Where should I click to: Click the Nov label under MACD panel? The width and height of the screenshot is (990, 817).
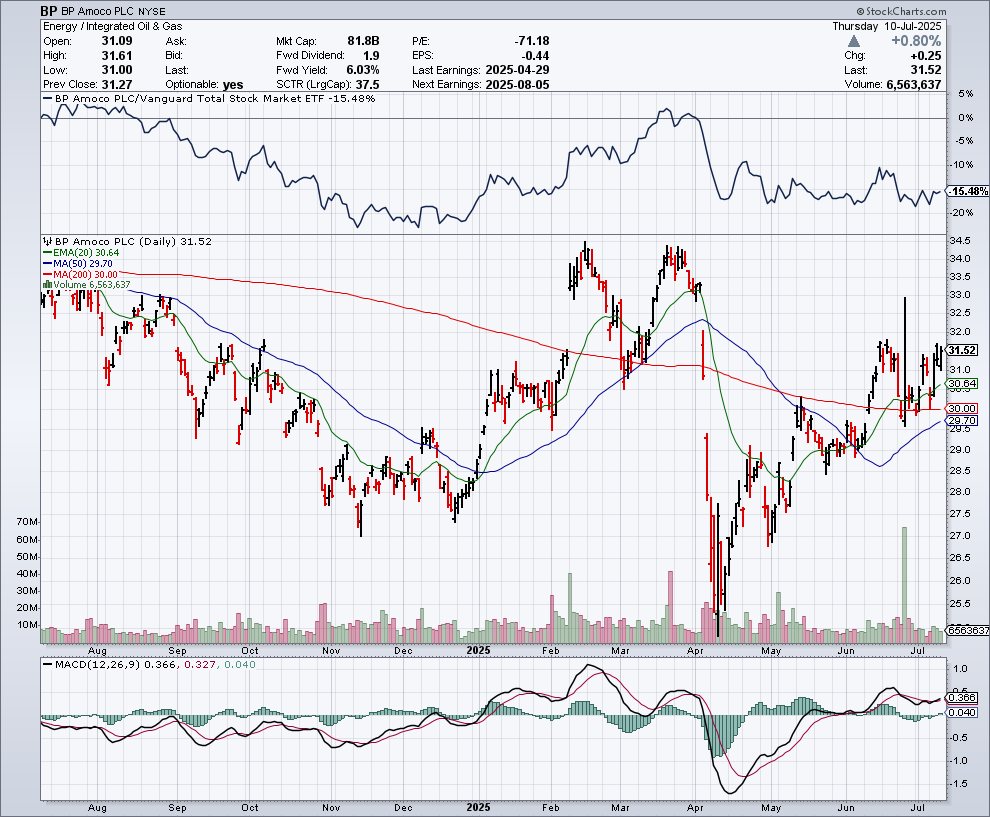(x=331, y=808)
